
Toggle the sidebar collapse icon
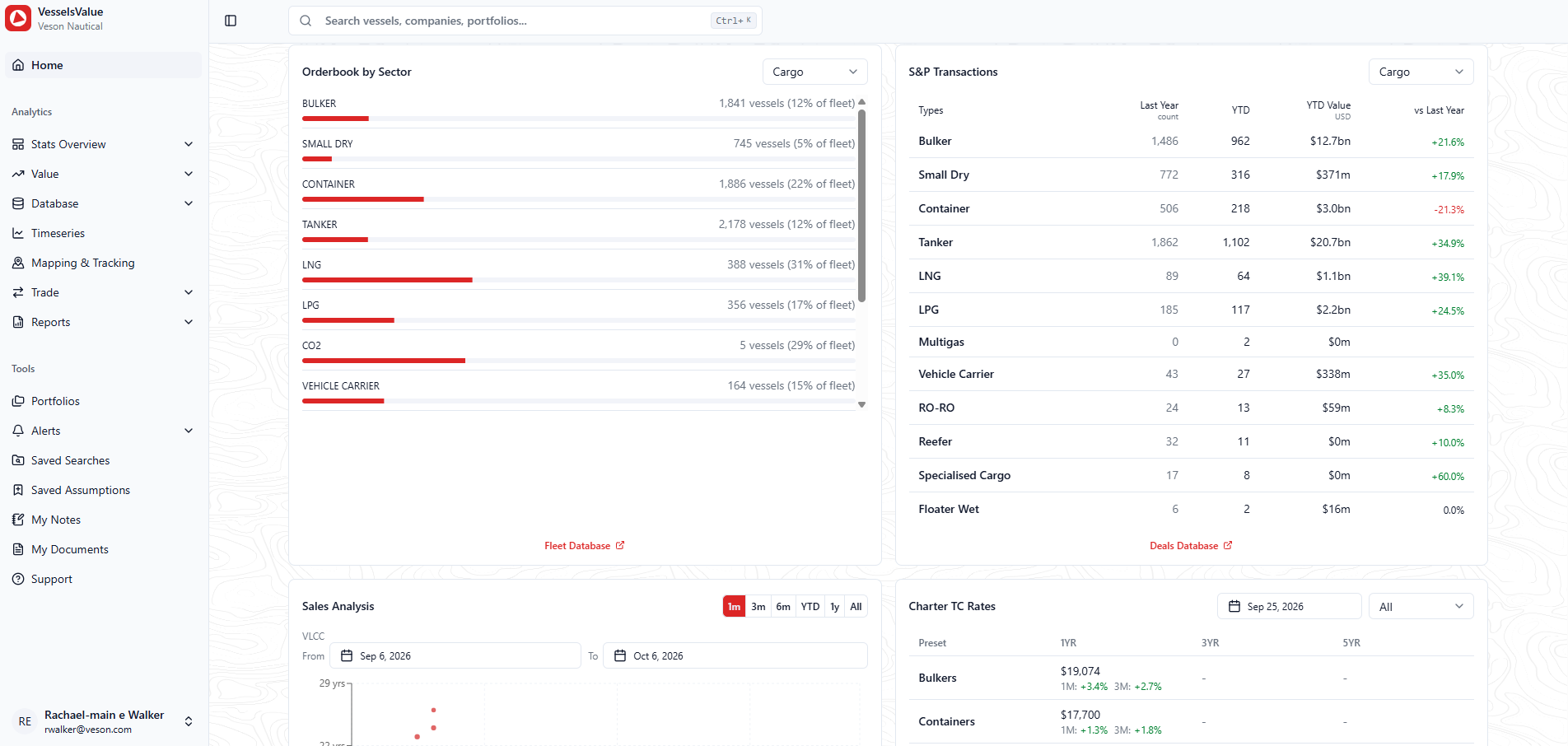point(231,21)
